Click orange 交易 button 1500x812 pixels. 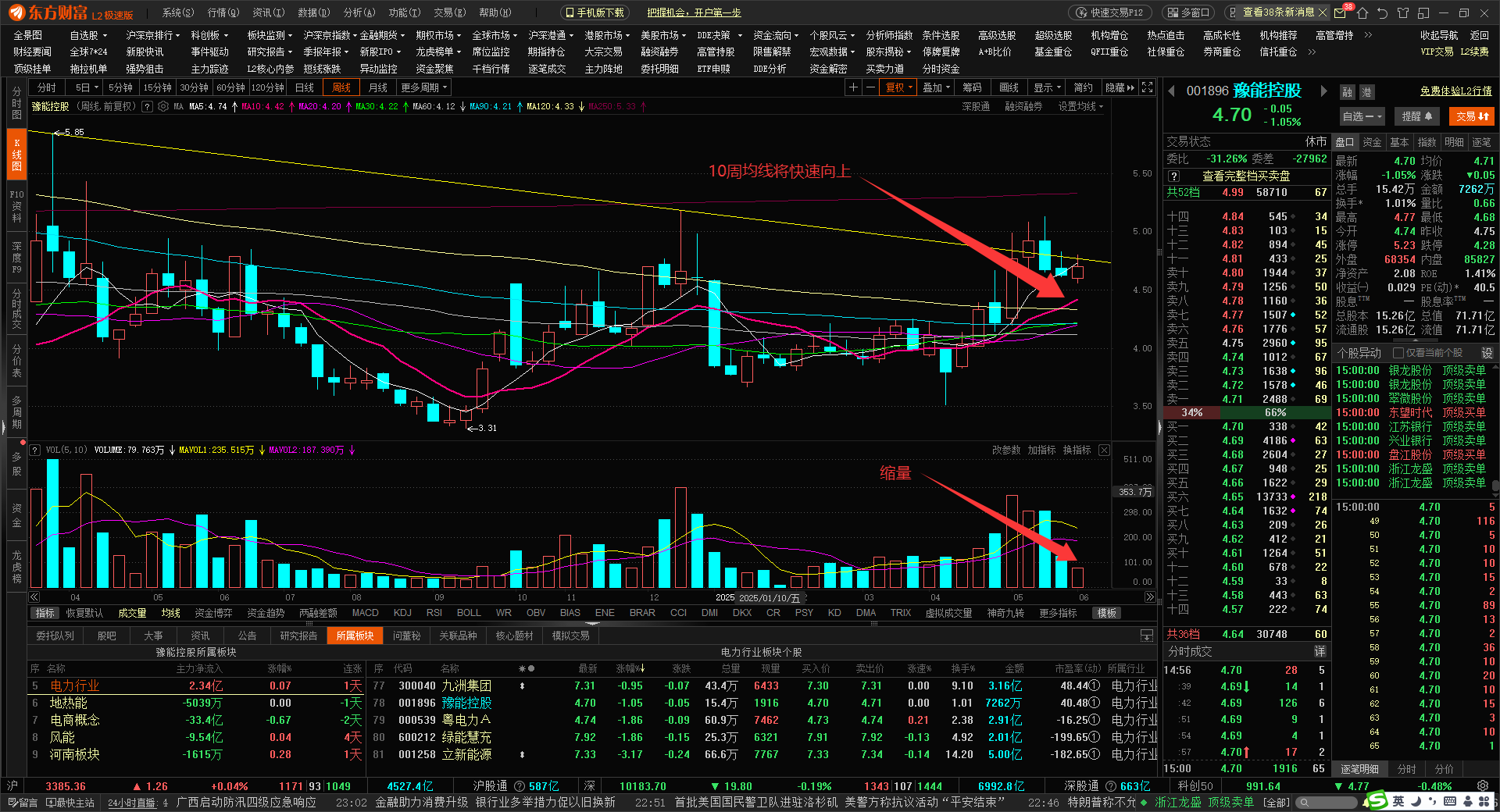click(x=1471, y=116)
